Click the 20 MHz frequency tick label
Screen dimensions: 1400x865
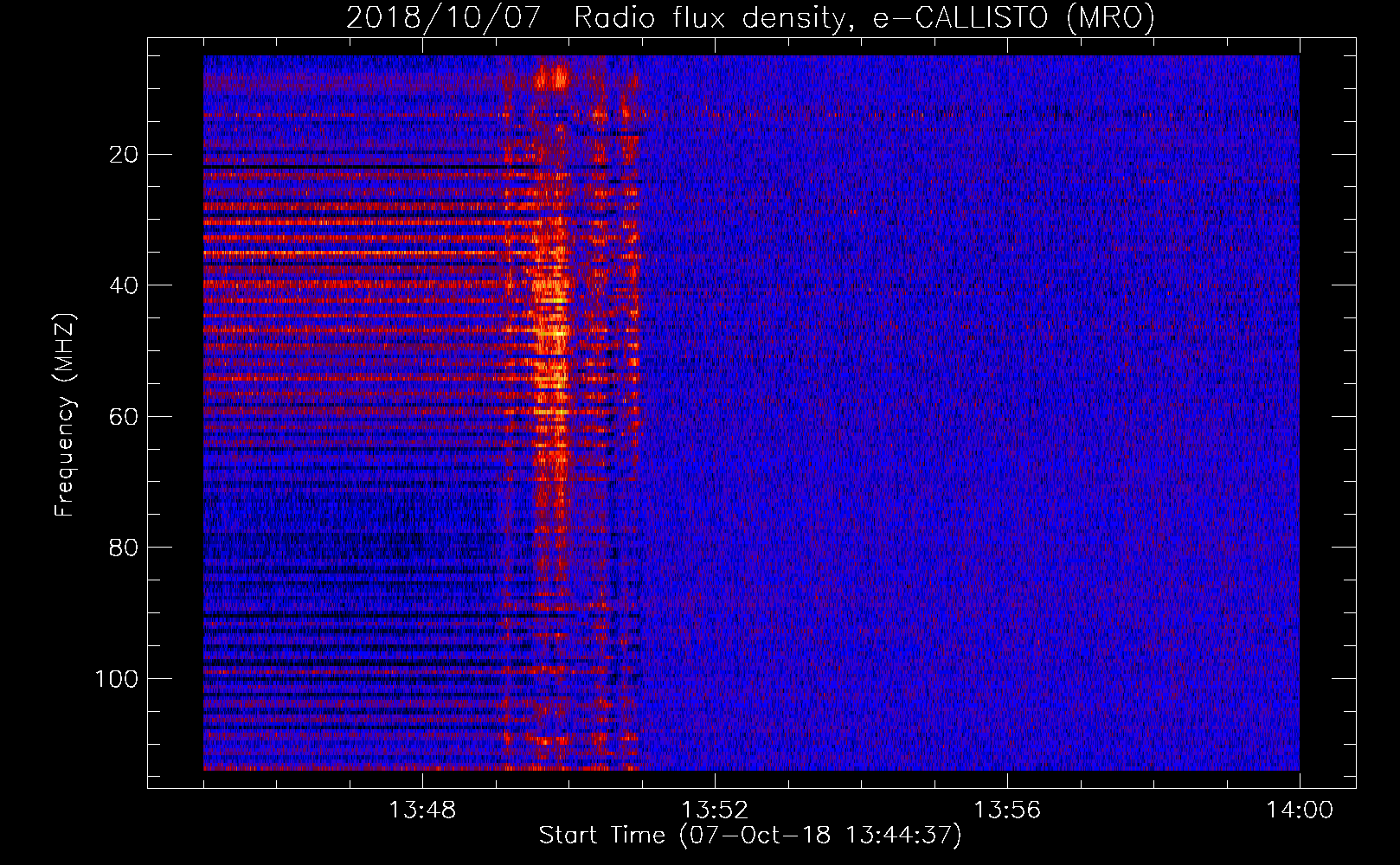click(125, 155)
